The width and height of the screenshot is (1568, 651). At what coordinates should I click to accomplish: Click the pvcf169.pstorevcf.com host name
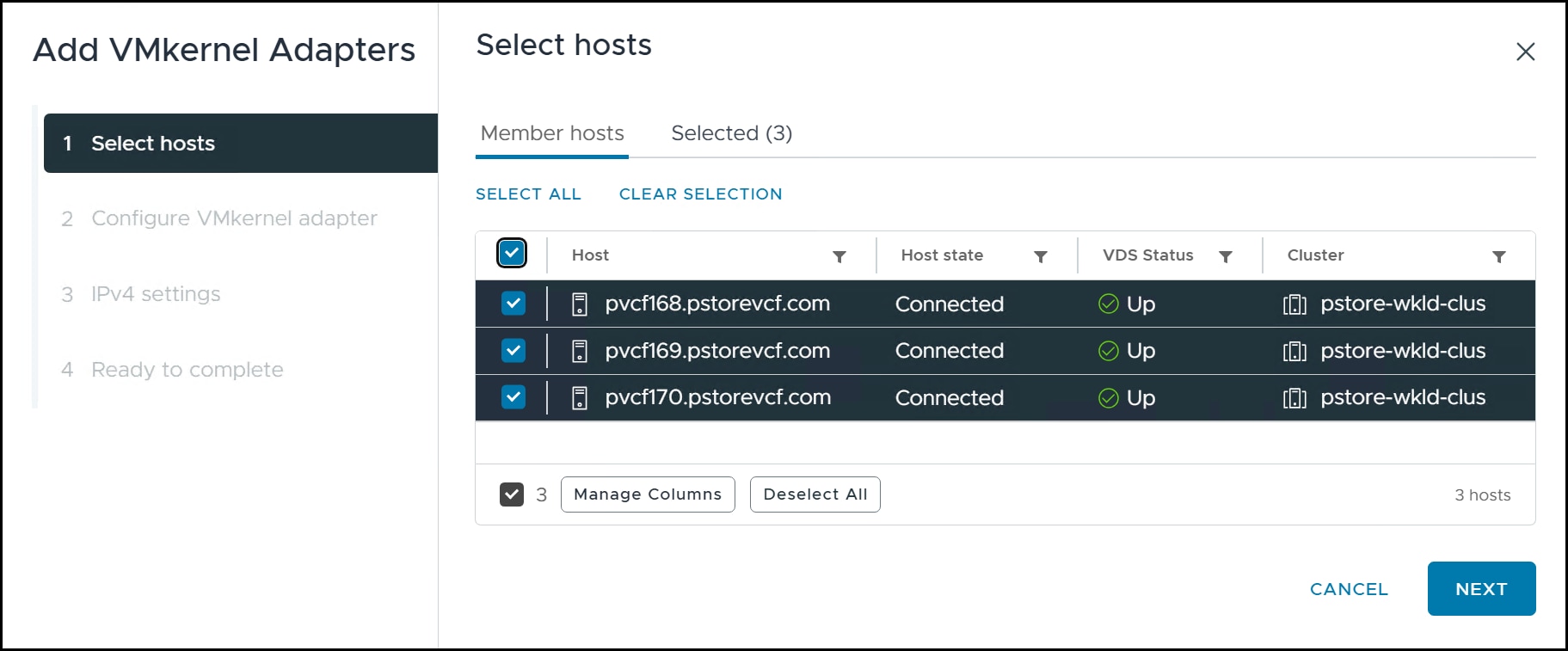(x=717, y=351)
